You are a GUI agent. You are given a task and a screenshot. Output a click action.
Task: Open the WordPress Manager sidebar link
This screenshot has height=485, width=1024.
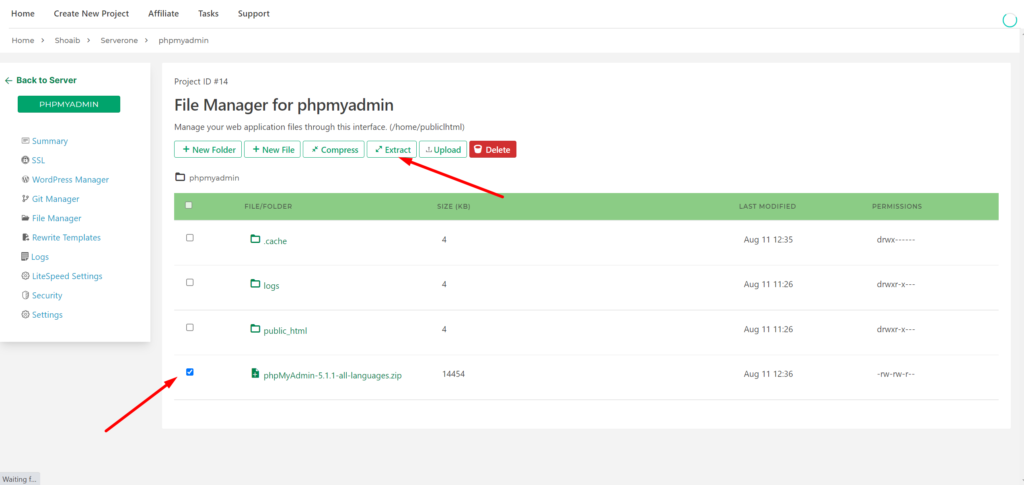71,180
